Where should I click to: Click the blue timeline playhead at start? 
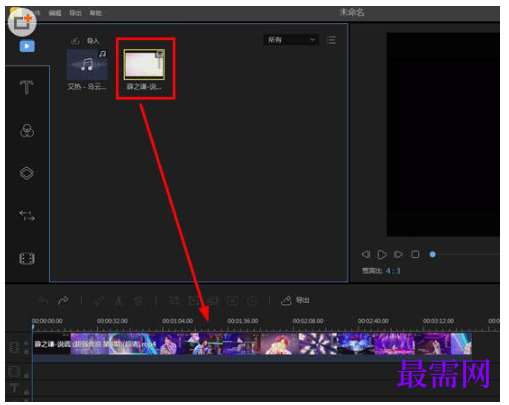(33, 328)
